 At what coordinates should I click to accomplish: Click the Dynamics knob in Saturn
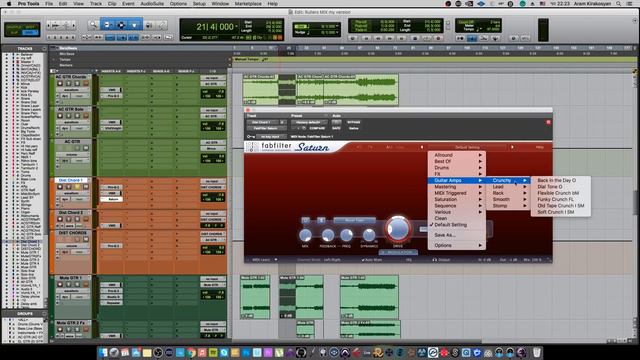click(x=369, y=235)
